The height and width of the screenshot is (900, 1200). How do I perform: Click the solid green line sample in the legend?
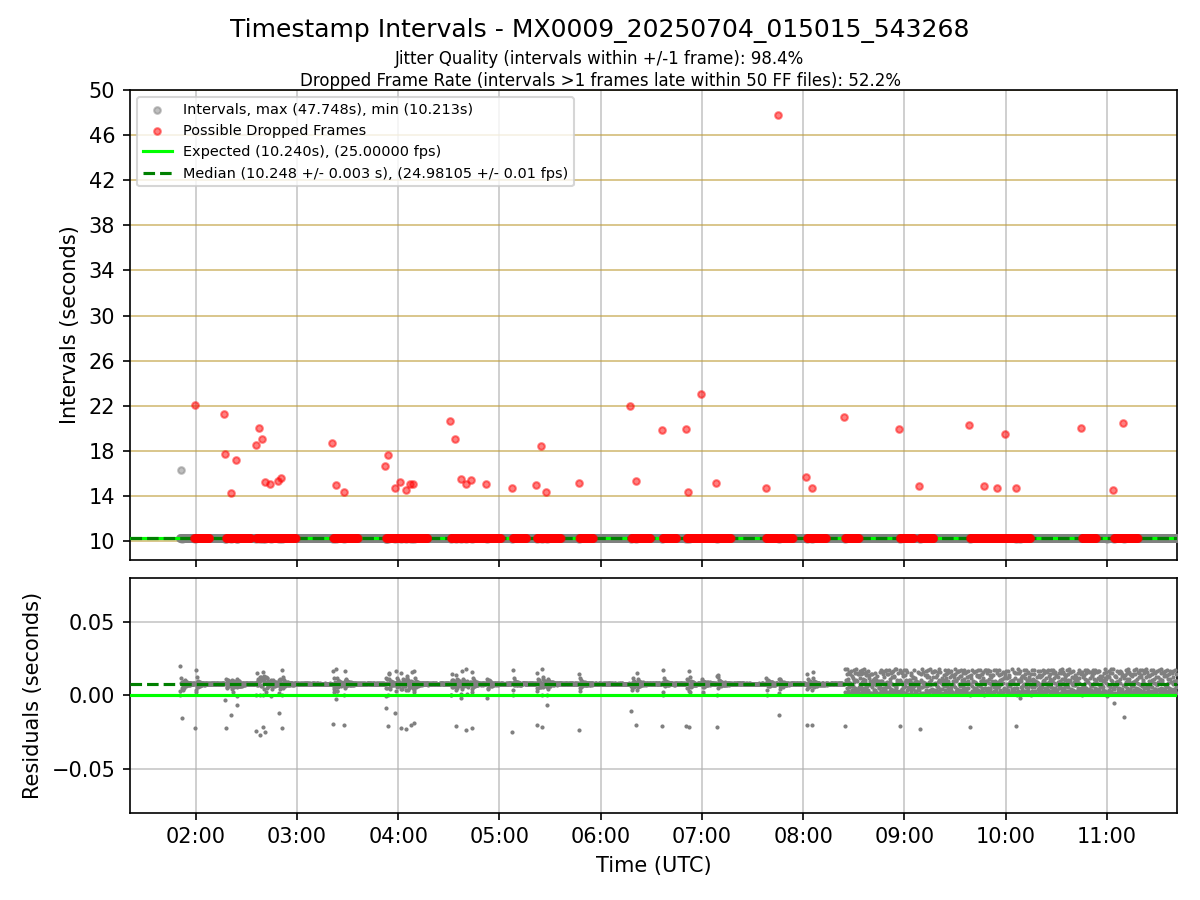click(x=157, y=152)
